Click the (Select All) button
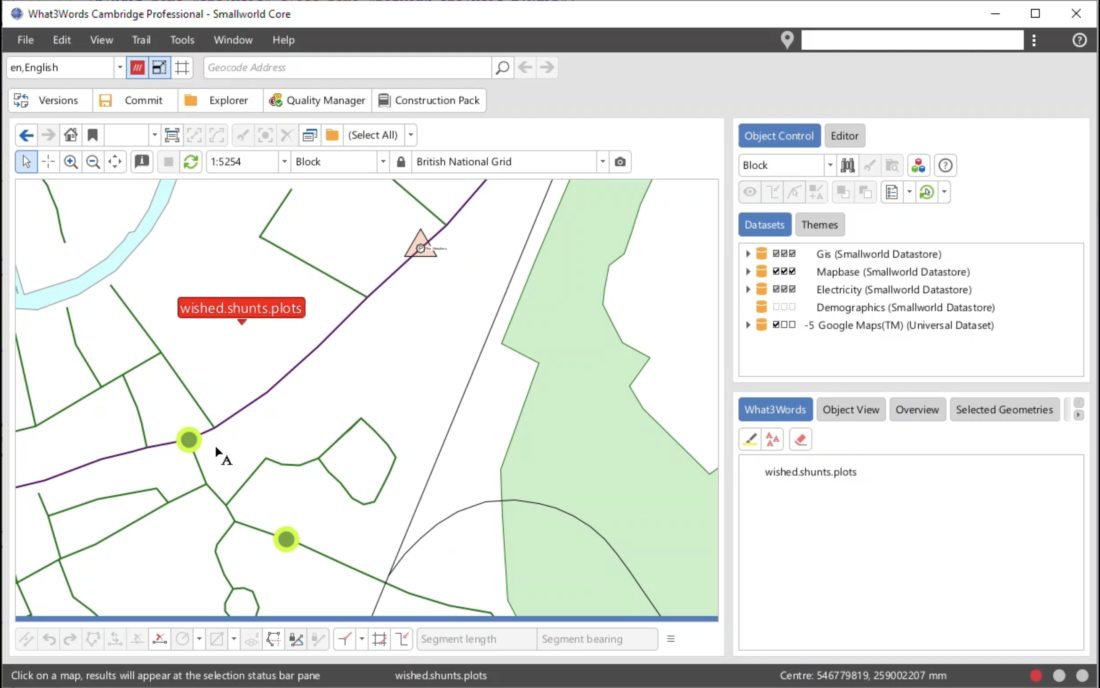The width and height of the screenshot is (1100, 688). 373,135
